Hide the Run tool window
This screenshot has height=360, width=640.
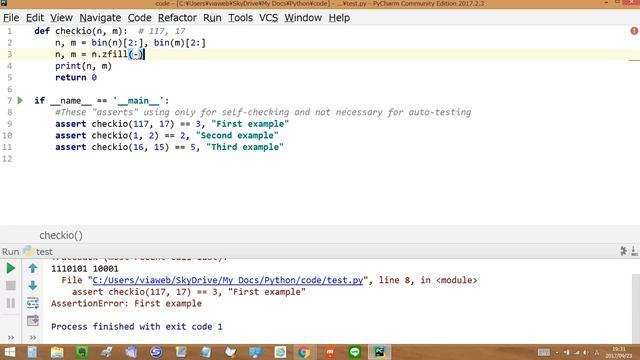[x=635, y=251]
